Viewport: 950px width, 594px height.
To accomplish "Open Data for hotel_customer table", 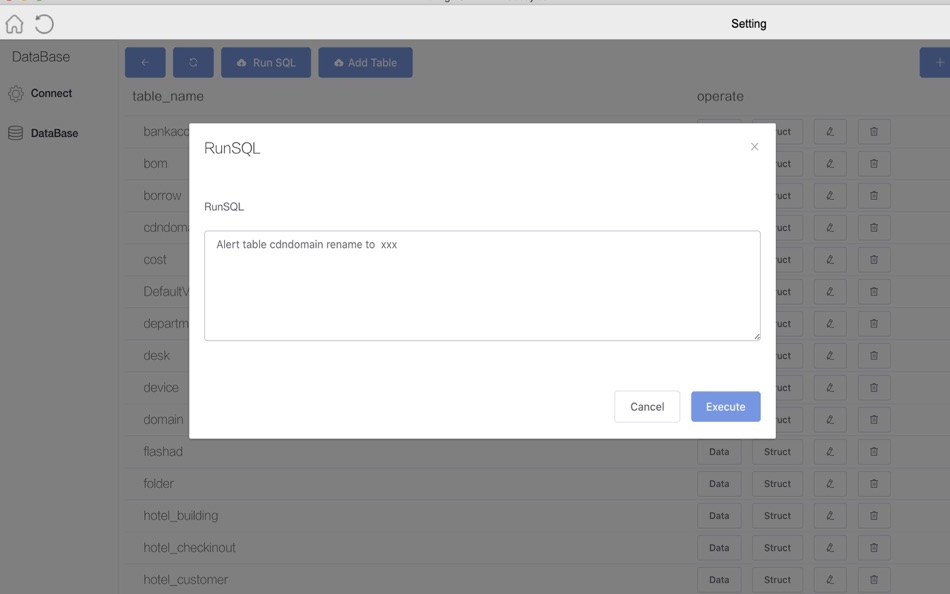I will 719,580.
